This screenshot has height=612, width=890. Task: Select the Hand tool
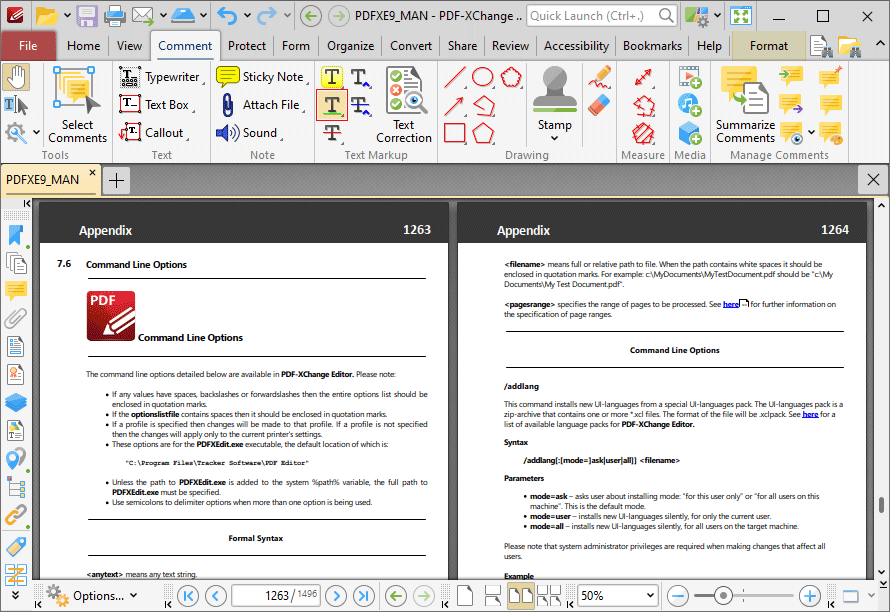(x=17, y=76)
